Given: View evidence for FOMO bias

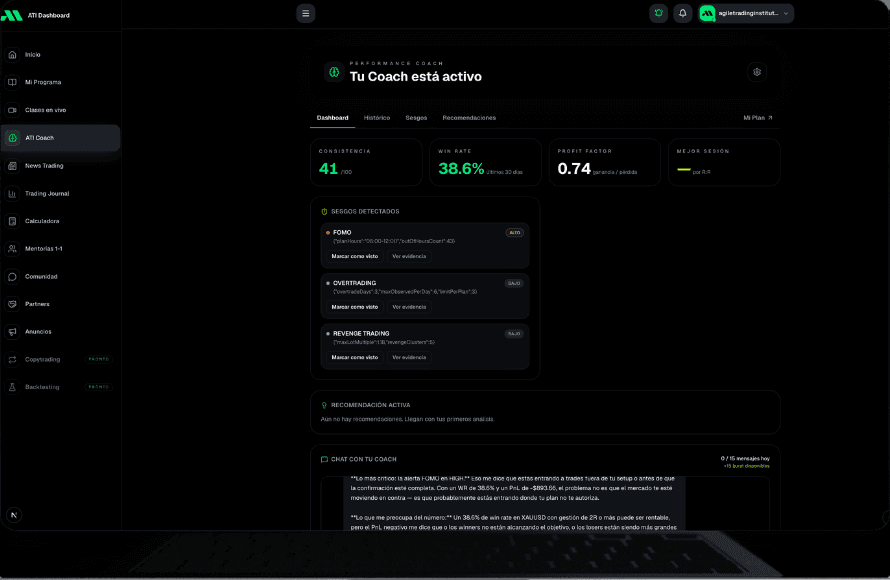Looking at the screenshot, I should [x=409, y=257].
